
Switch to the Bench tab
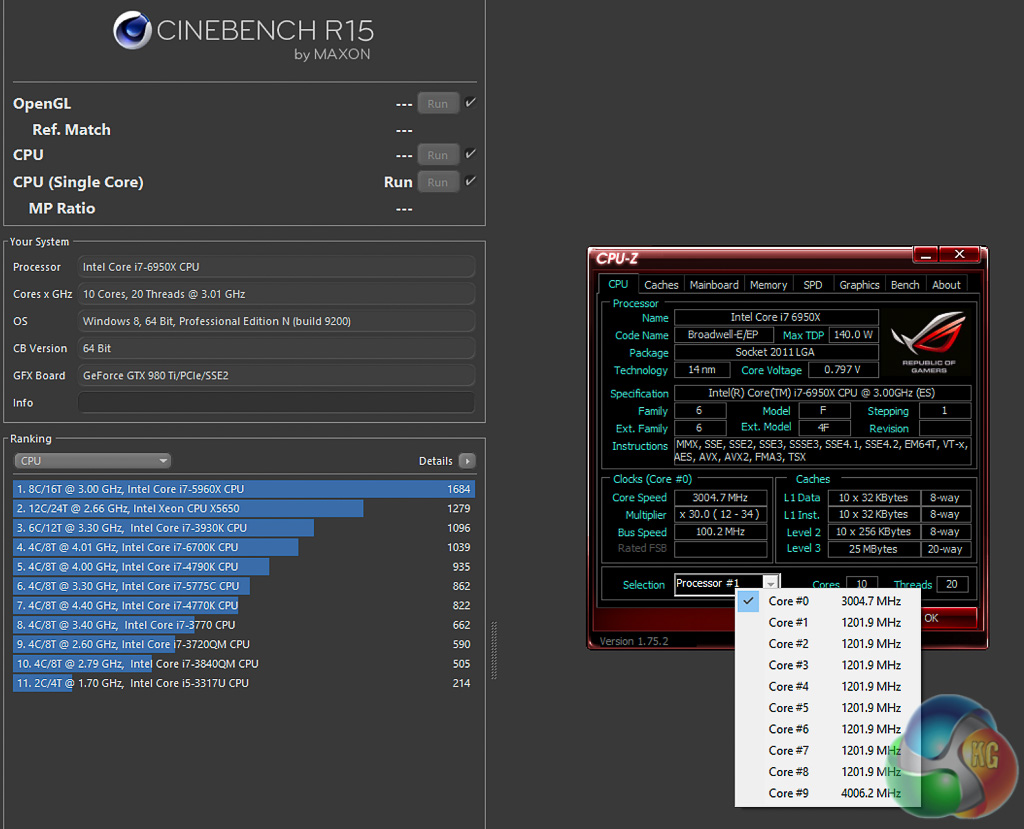904,285
